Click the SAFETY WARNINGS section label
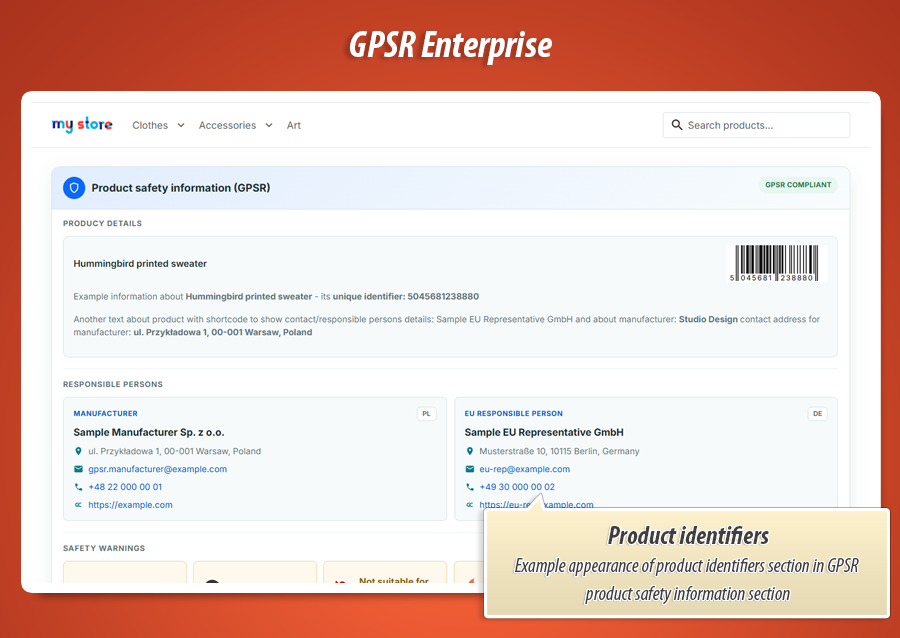Screen dimensions: 900x638 pyautogui.click(x=104, y=548)
